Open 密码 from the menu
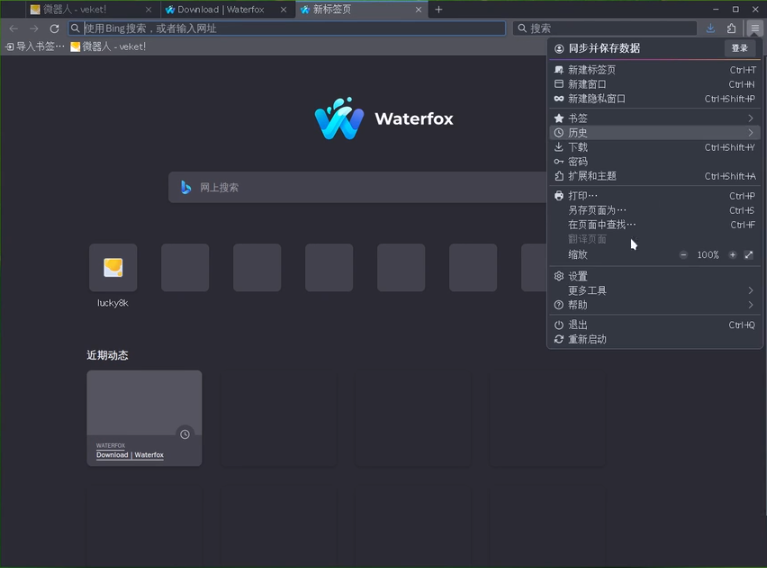 click(x=654, y=161)
